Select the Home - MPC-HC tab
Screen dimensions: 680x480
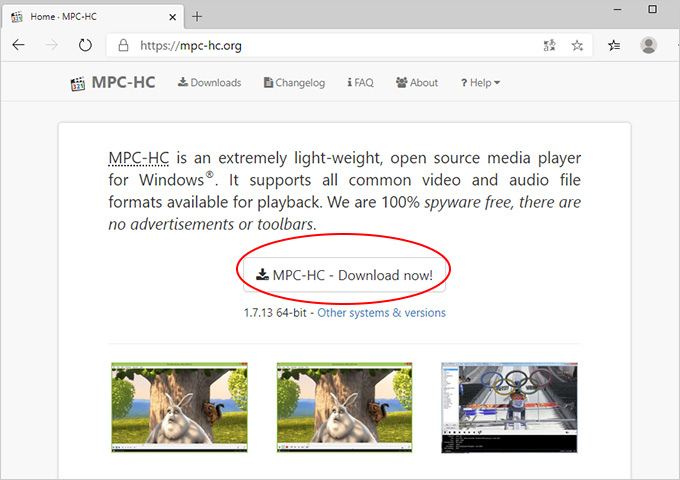click(92, 16)
